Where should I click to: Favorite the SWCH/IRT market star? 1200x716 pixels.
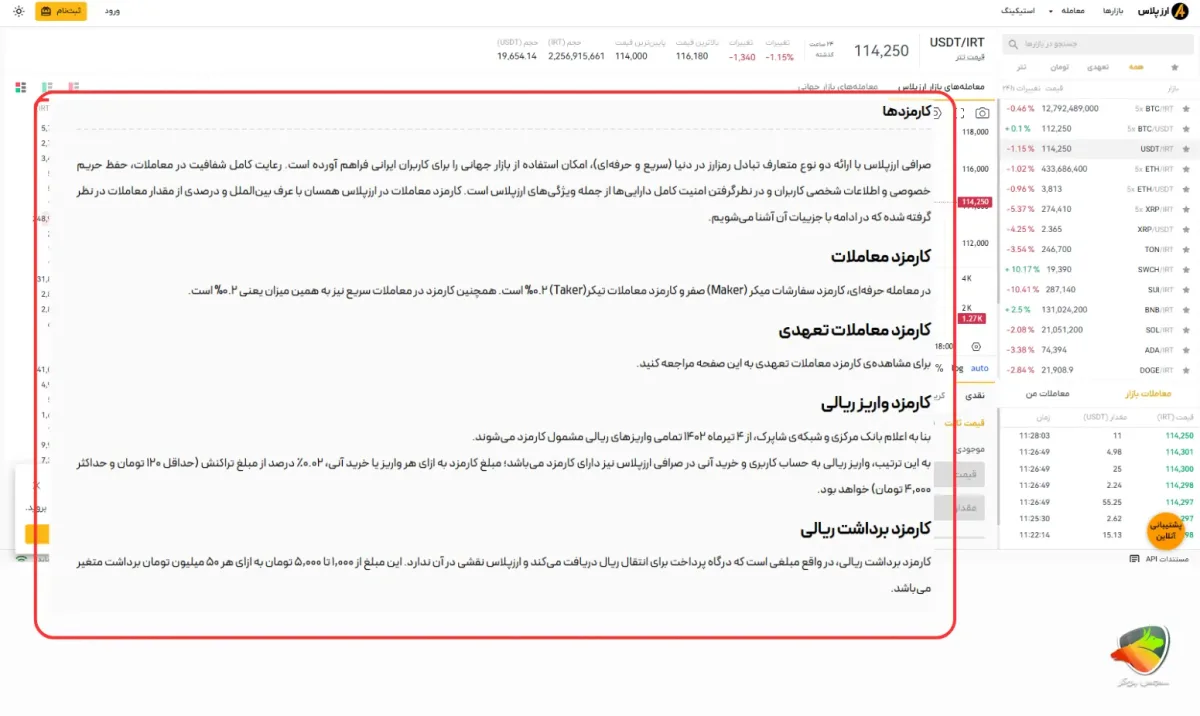click(x=1187, y=270)
